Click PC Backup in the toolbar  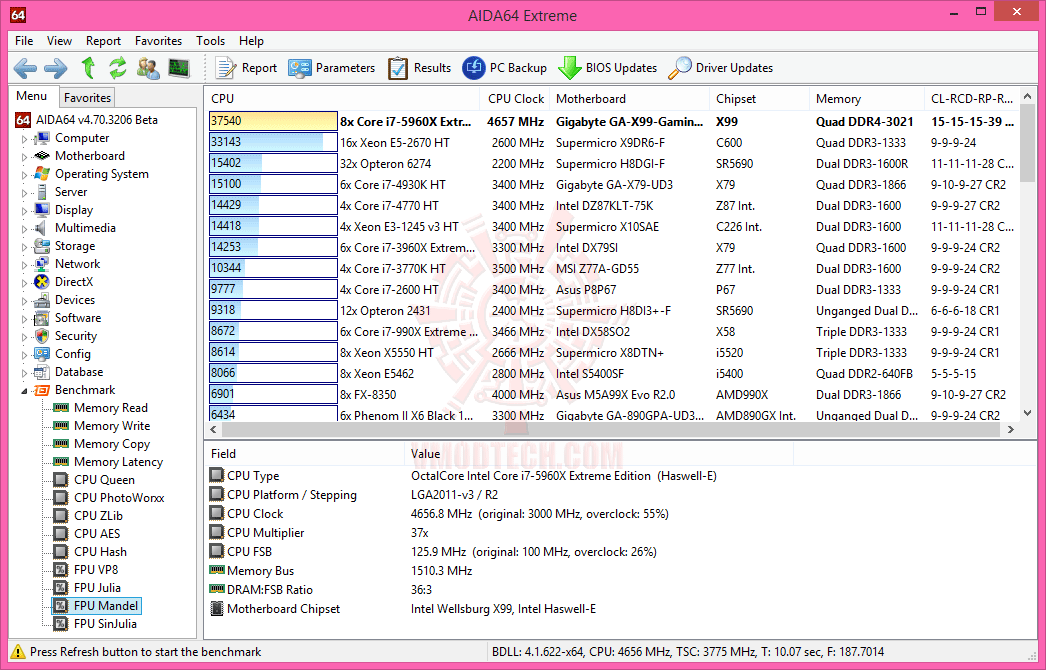click(x=504, y=68)
